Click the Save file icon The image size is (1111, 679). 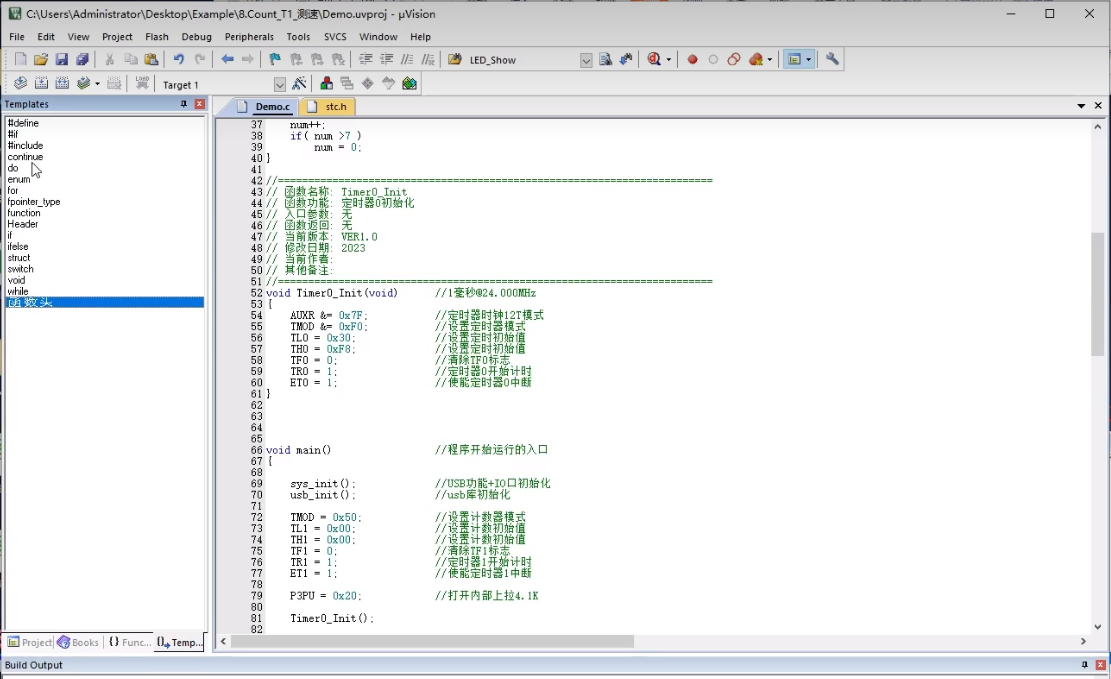click(x=62, y=60)
